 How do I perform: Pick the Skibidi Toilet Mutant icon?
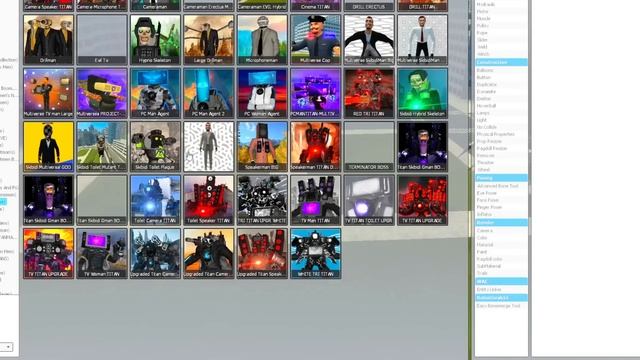click(x=102, y=147)
